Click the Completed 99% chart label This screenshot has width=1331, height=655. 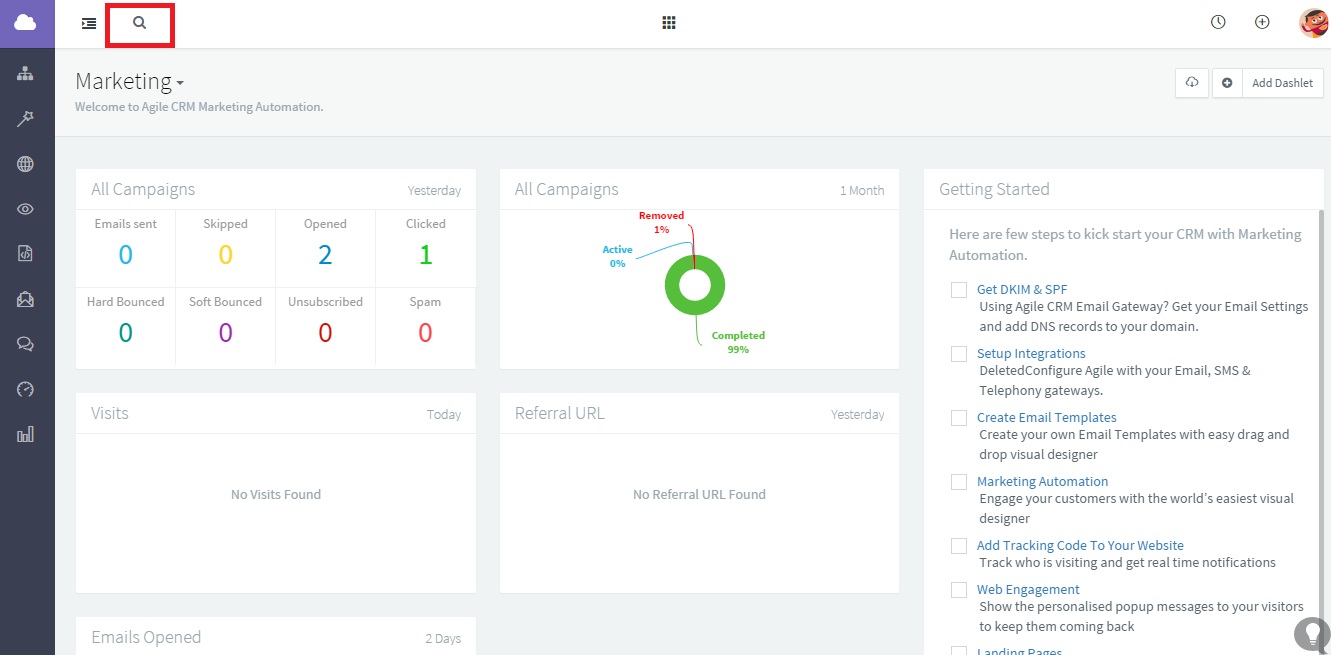738,342
